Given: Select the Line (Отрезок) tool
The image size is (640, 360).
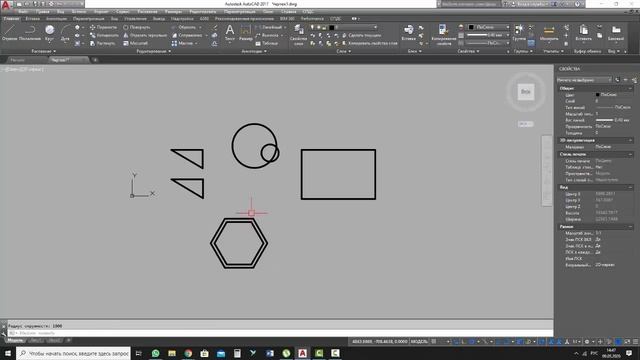Looking at the screenshot, I should (x=9, y=33).
